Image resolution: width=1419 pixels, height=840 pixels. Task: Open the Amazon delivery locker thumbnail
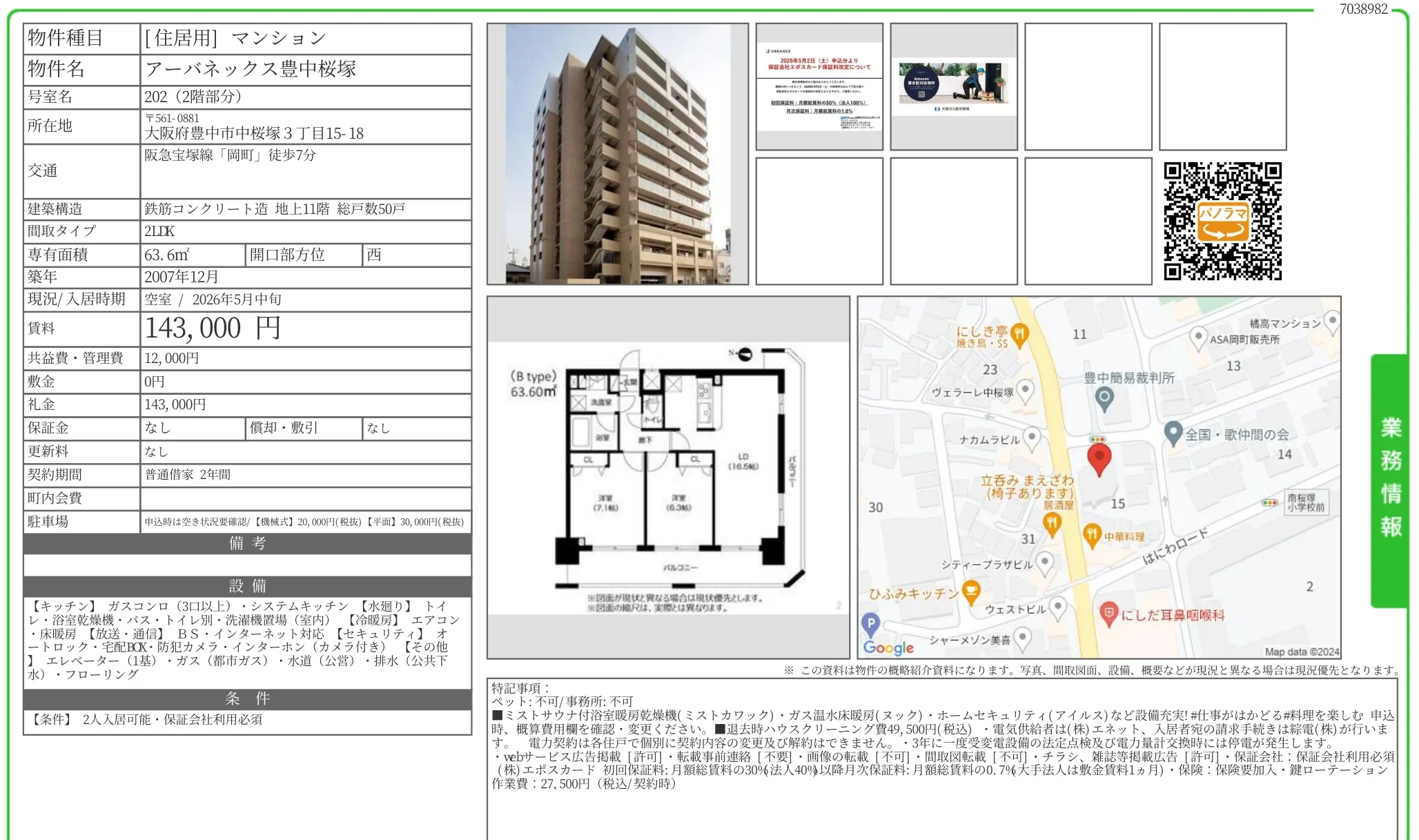click(953, 87)
